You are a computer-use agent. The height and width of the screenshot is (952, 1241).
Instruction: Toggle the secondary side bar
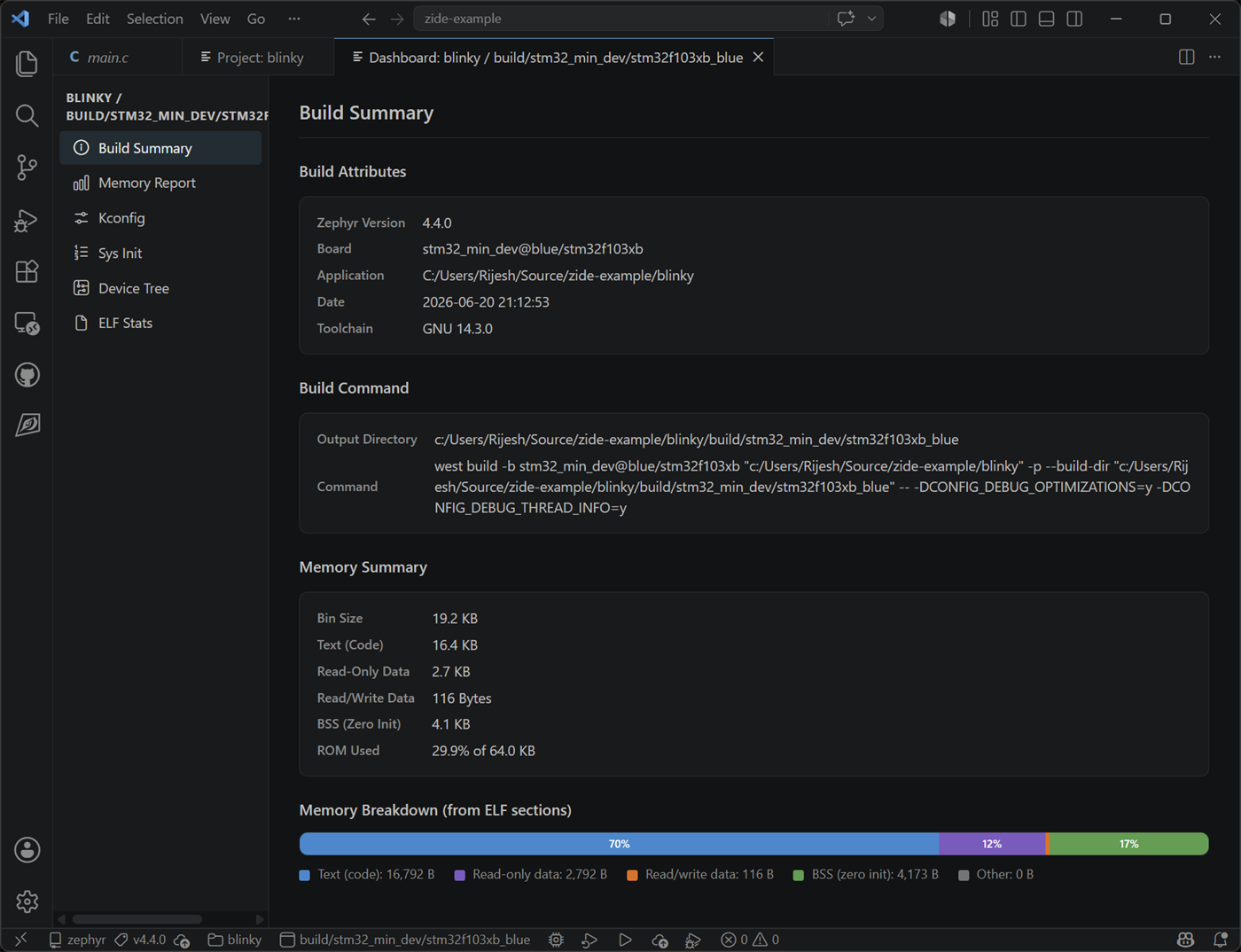[x=1075, y=19]
